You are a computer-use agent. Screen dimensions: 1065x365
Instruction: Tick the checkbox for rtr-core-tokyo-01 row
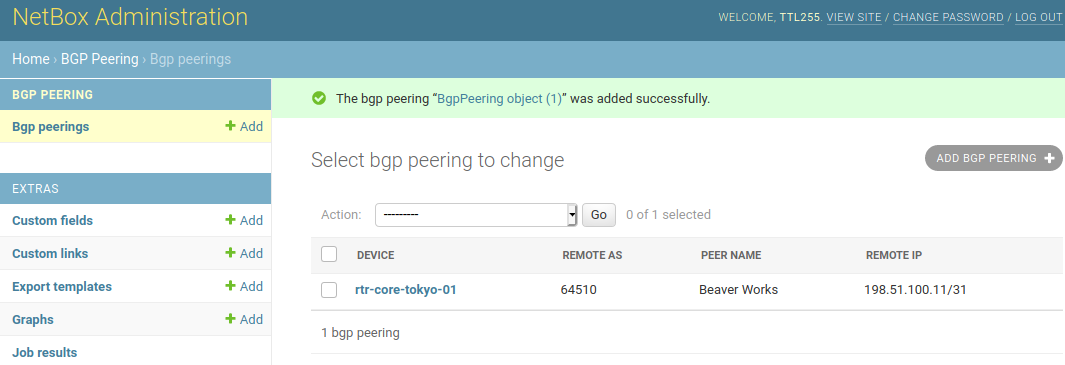(x=329, y=290)
